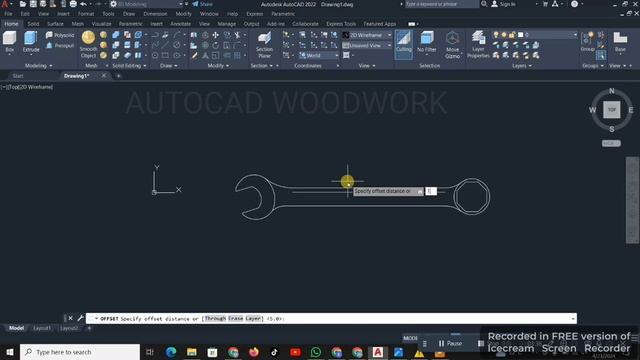Screen dimensions: 640x360
Task: Open WhatsApp from the taskbar
Action: pos(316,352)
